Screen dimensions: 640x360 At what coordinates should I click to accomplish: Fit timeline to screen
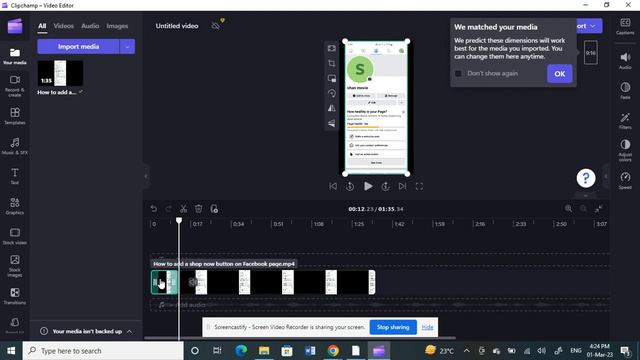pos(598,209)
